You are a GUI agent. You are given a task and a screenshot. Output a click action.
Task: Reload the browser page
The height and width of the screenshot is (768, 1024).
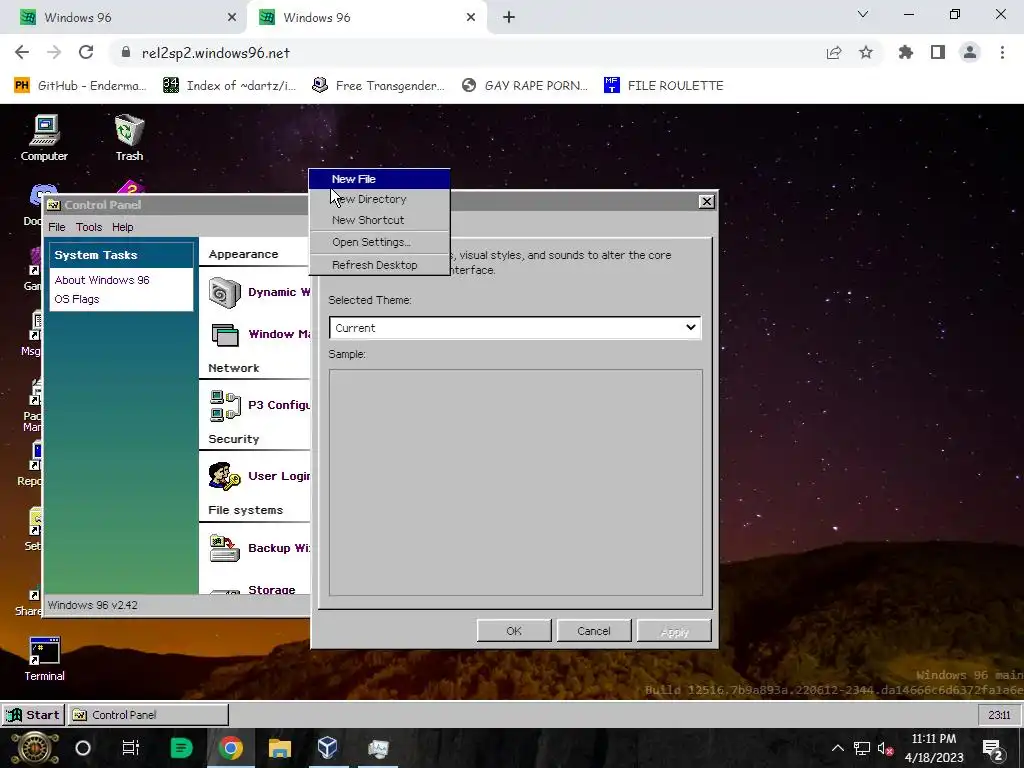point(86,53)
